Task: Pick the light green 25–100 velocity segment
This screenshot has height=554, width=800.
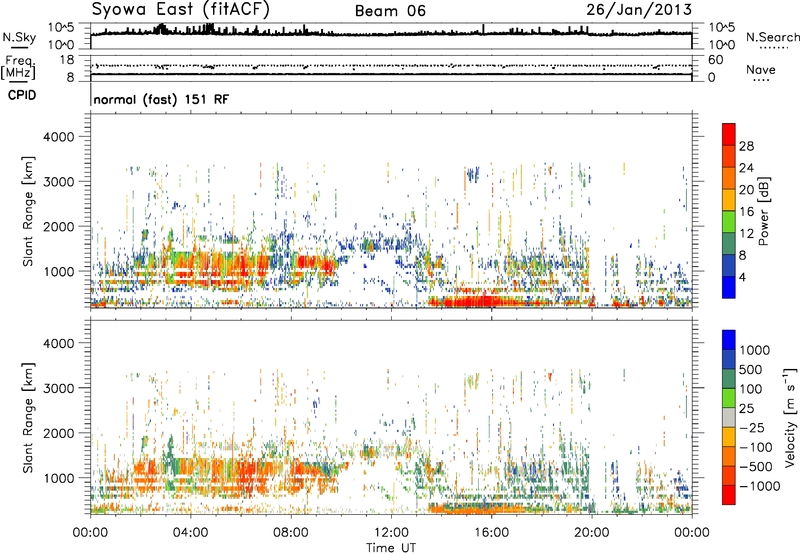Action: click(729, 398)
